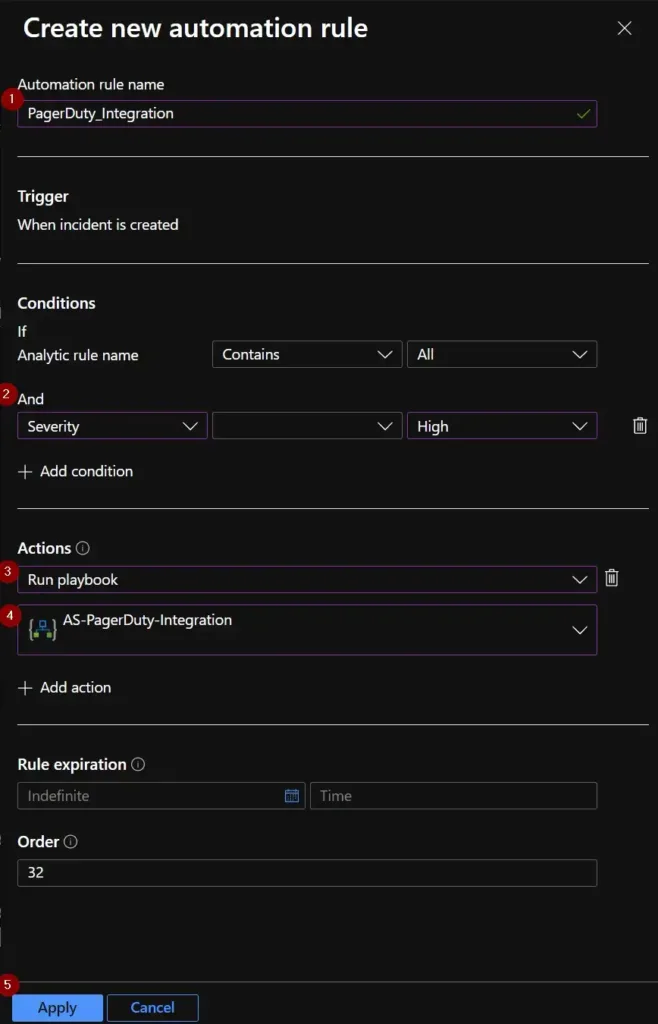Open the calendar picker for rule expiration
Screen dimensions: 658x1024
pyautogui.click(x=291, y=795)
